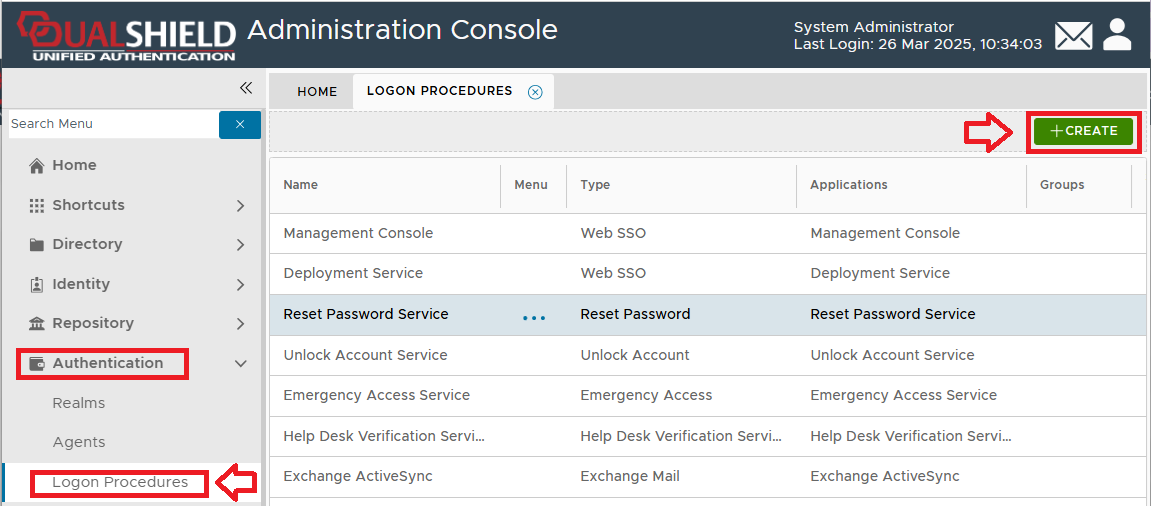The width and height of the screenshot is (1151, 506).
Task: Clear the Search Menu with X button
Action: pos(240,124)
